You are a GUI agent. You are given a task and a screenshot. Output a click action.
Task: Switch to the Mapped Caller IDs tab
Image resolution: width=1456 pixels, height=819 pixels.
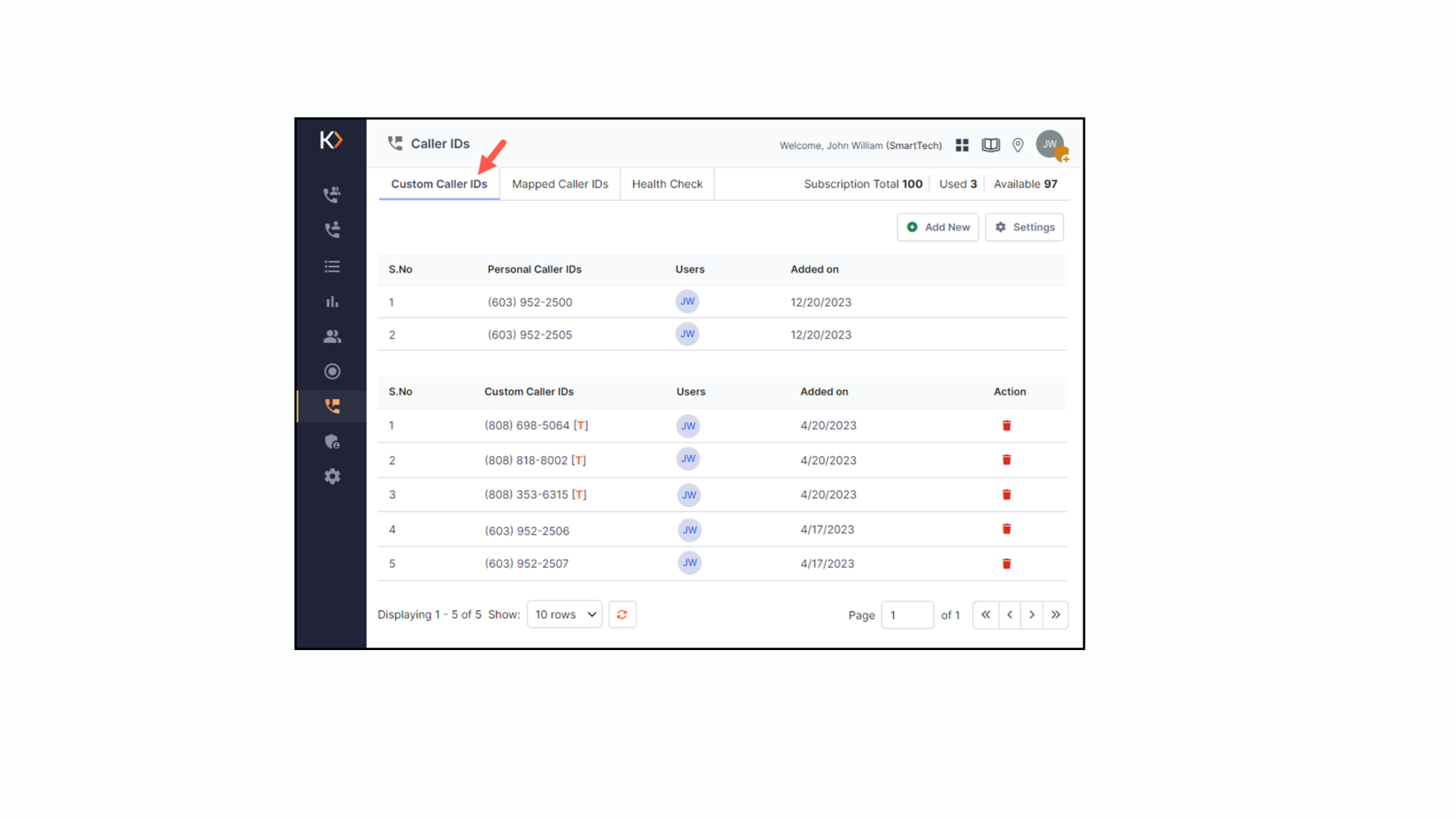(560, 184)
